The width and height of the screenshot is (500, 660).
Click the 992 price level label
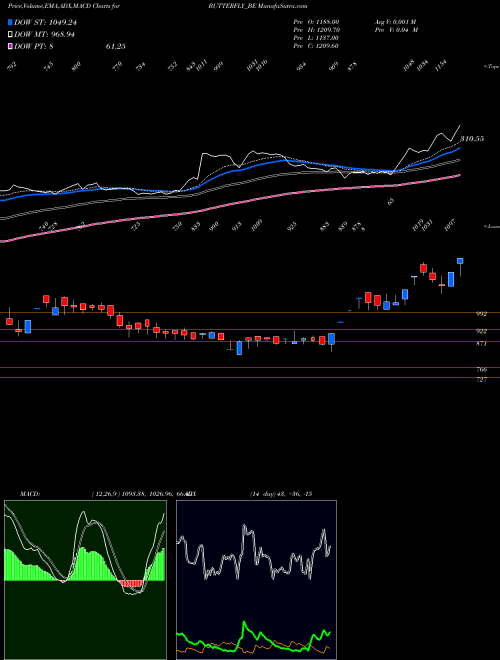pyautogui.click(x=482, y=314)
